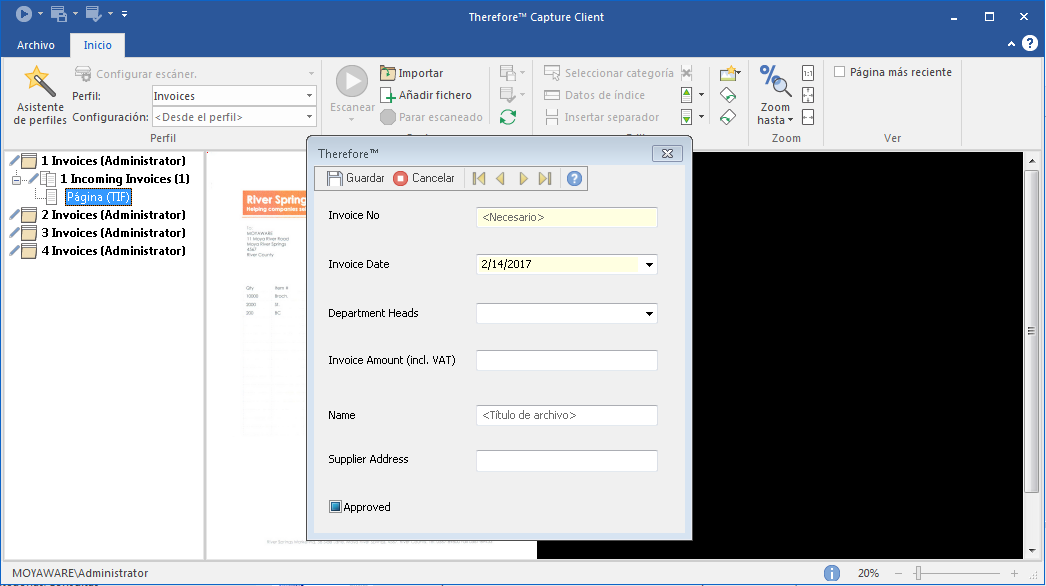
Task: Click the vertical scrollbar up arrow
Action: [x=1032, y=161]
